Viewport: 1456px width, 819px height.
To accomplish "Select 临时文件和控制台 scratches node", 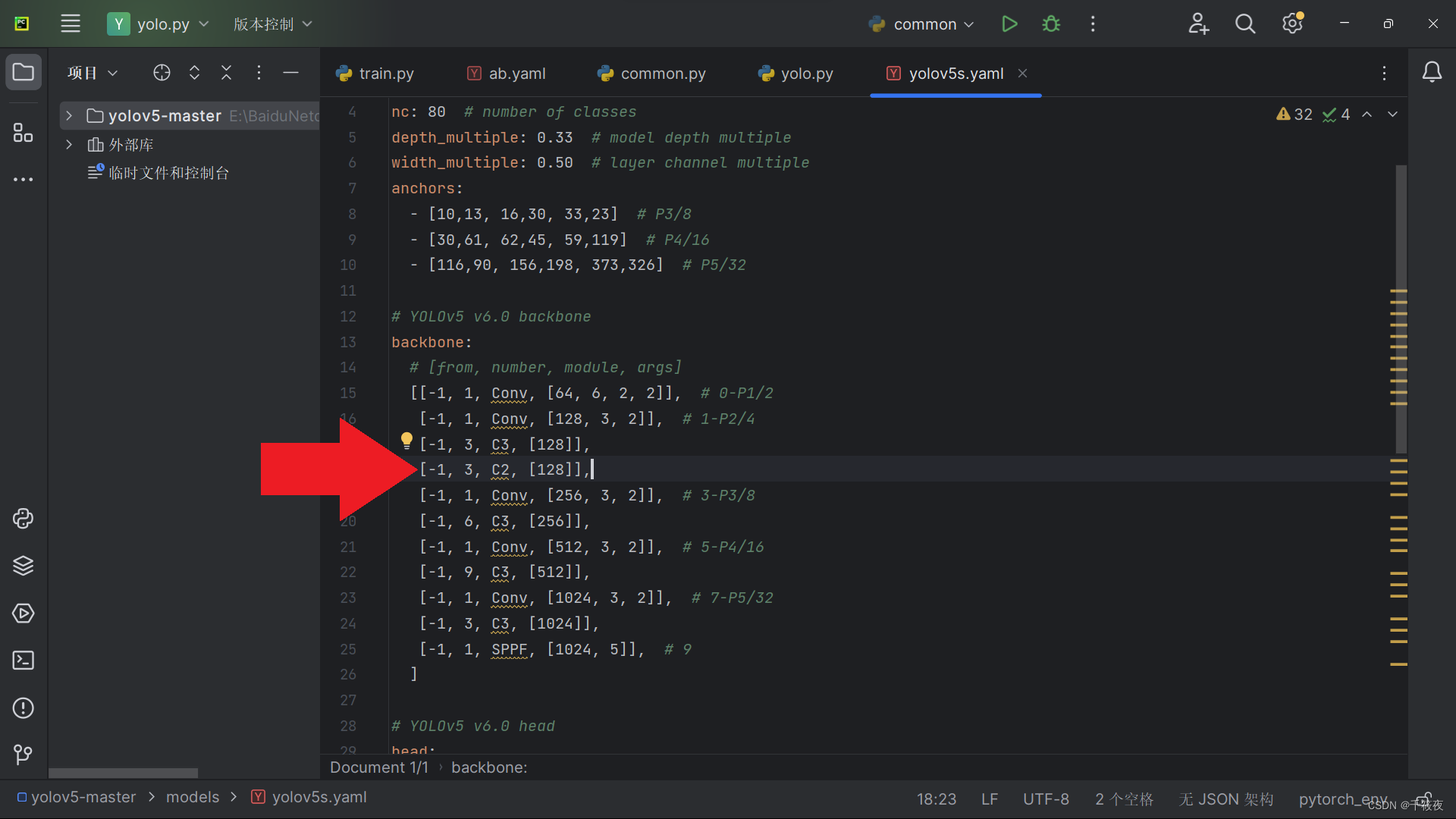I will [x=158, y=173].
